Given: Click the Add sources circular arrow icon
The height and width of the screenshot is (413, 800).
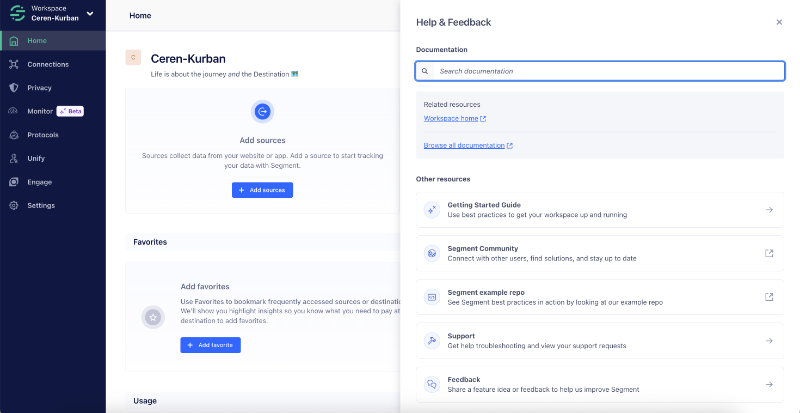Looking at the screenshot, I should coord(262,111).
